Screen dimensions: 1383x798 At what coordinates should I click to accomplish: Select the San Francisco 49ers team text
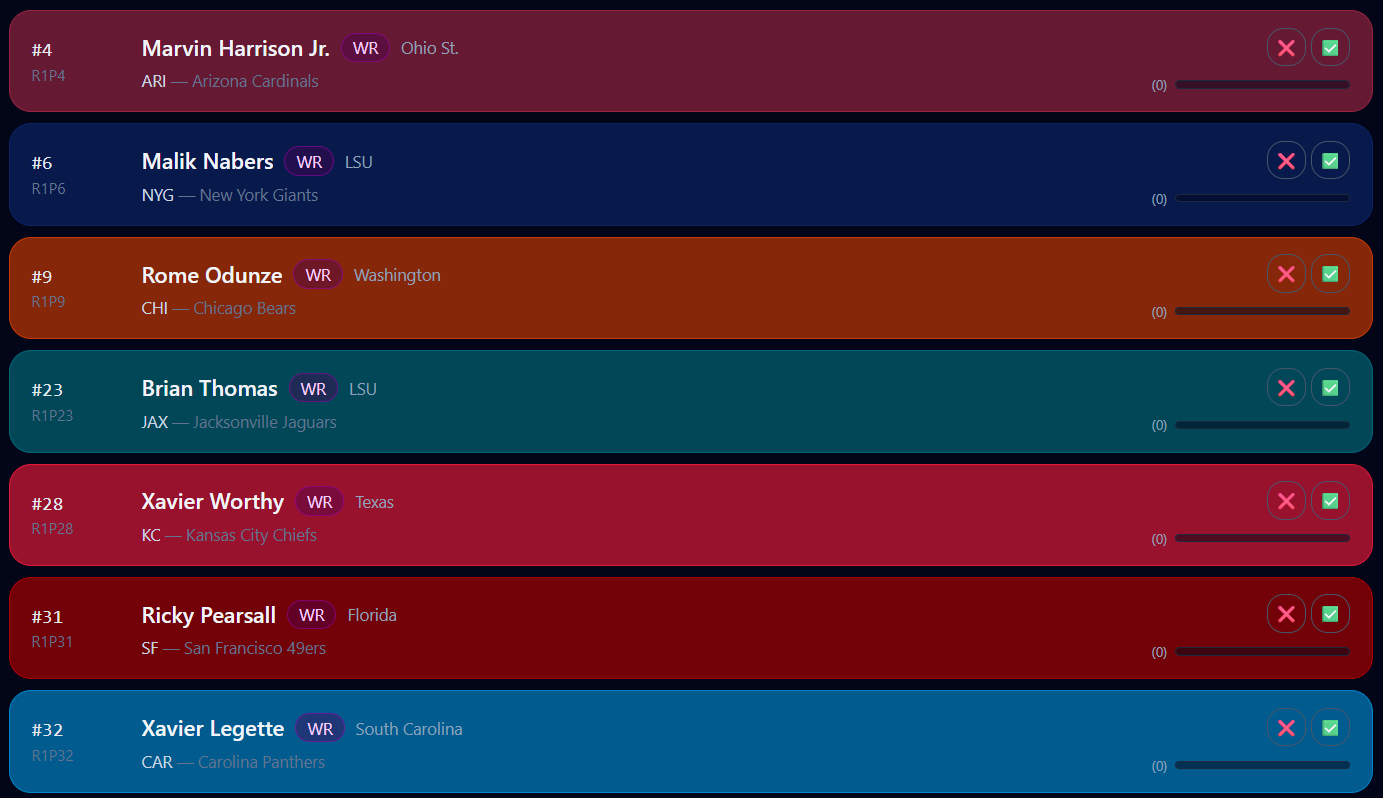click(x=255, y=648)
